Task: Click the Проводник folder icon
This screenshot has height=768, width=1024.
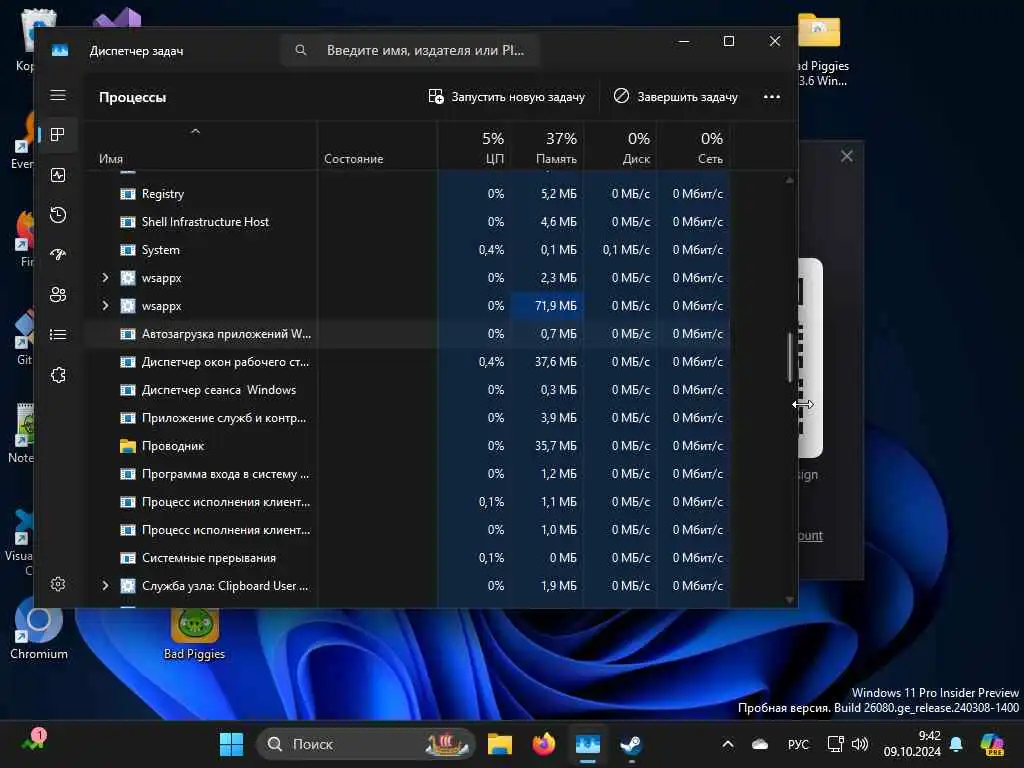Action: (x=128, y=446)
